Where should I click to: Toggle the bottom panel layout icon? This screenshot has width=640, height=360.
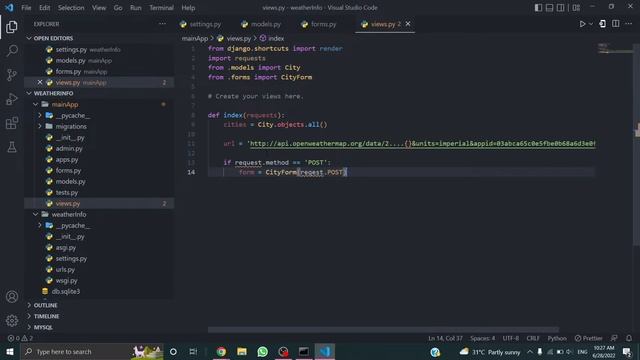click(549, 8)
